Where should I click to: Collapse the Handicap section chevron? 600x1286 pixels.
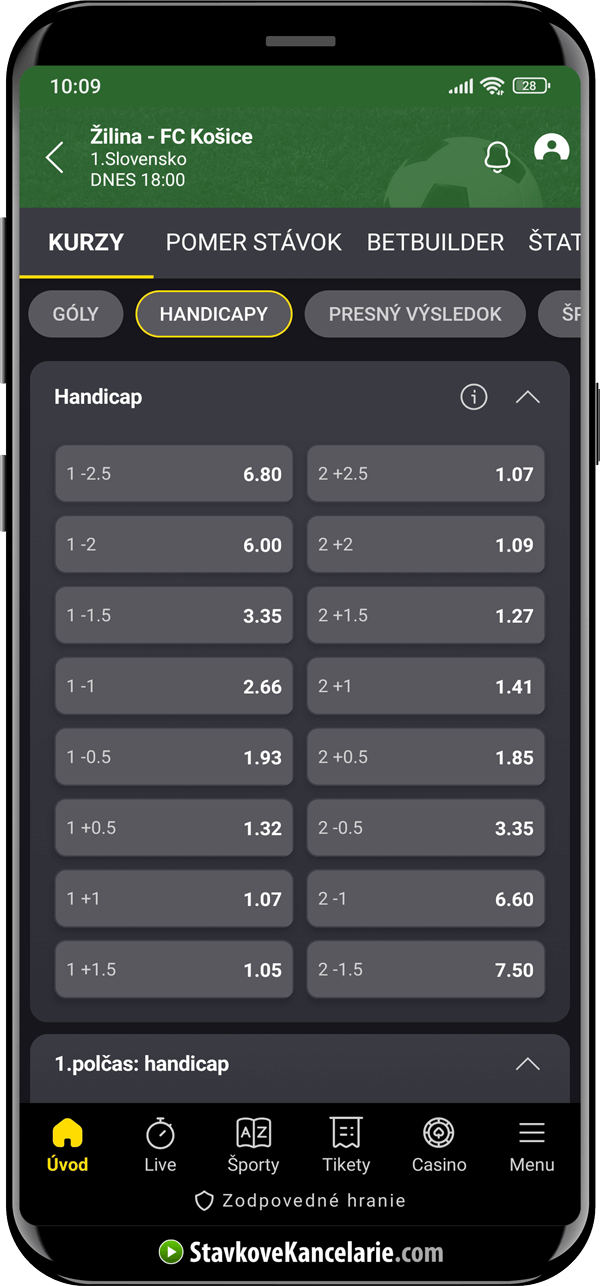click(x=527, y=397)
